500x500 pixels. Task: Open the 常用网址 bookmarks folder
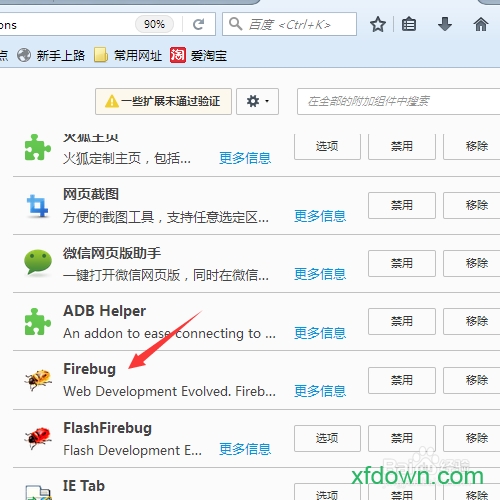[128, 55]
